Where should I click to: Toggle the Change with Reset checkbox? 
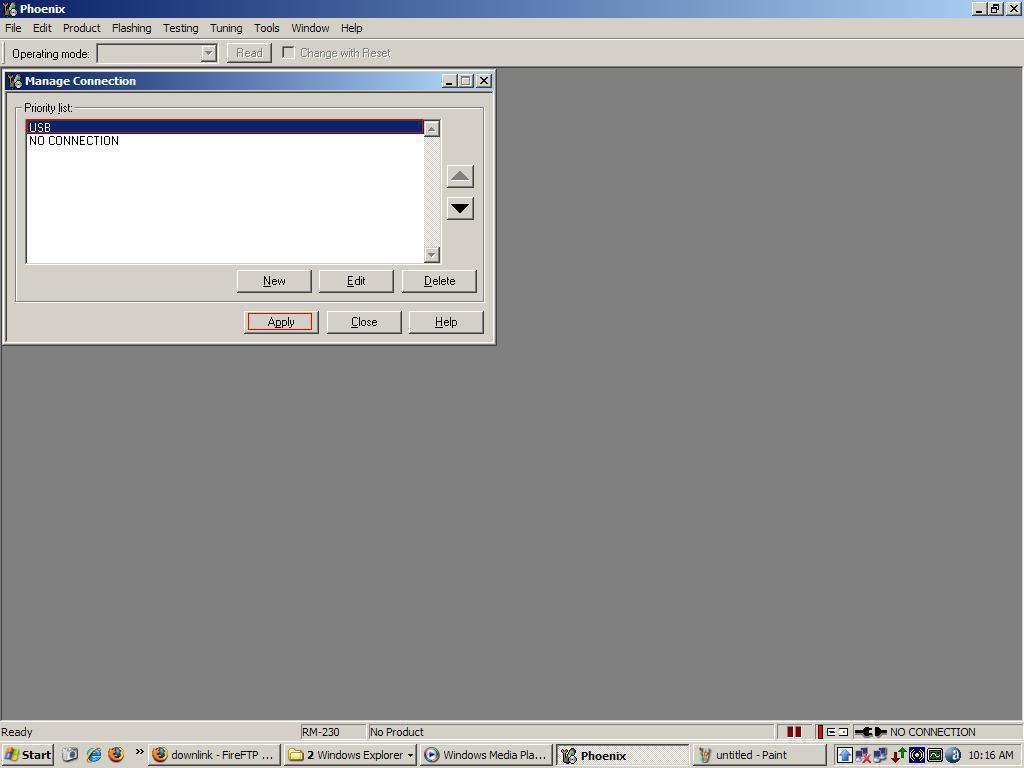(288, 53)
